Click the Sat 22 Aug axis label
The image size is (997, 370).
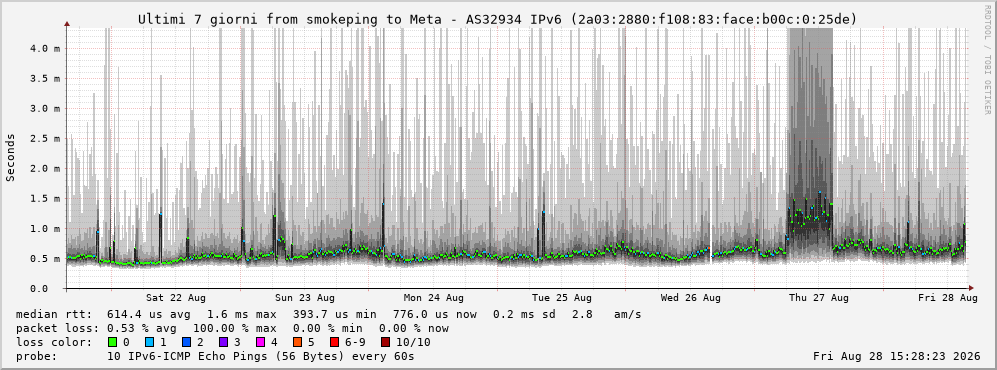175,298
